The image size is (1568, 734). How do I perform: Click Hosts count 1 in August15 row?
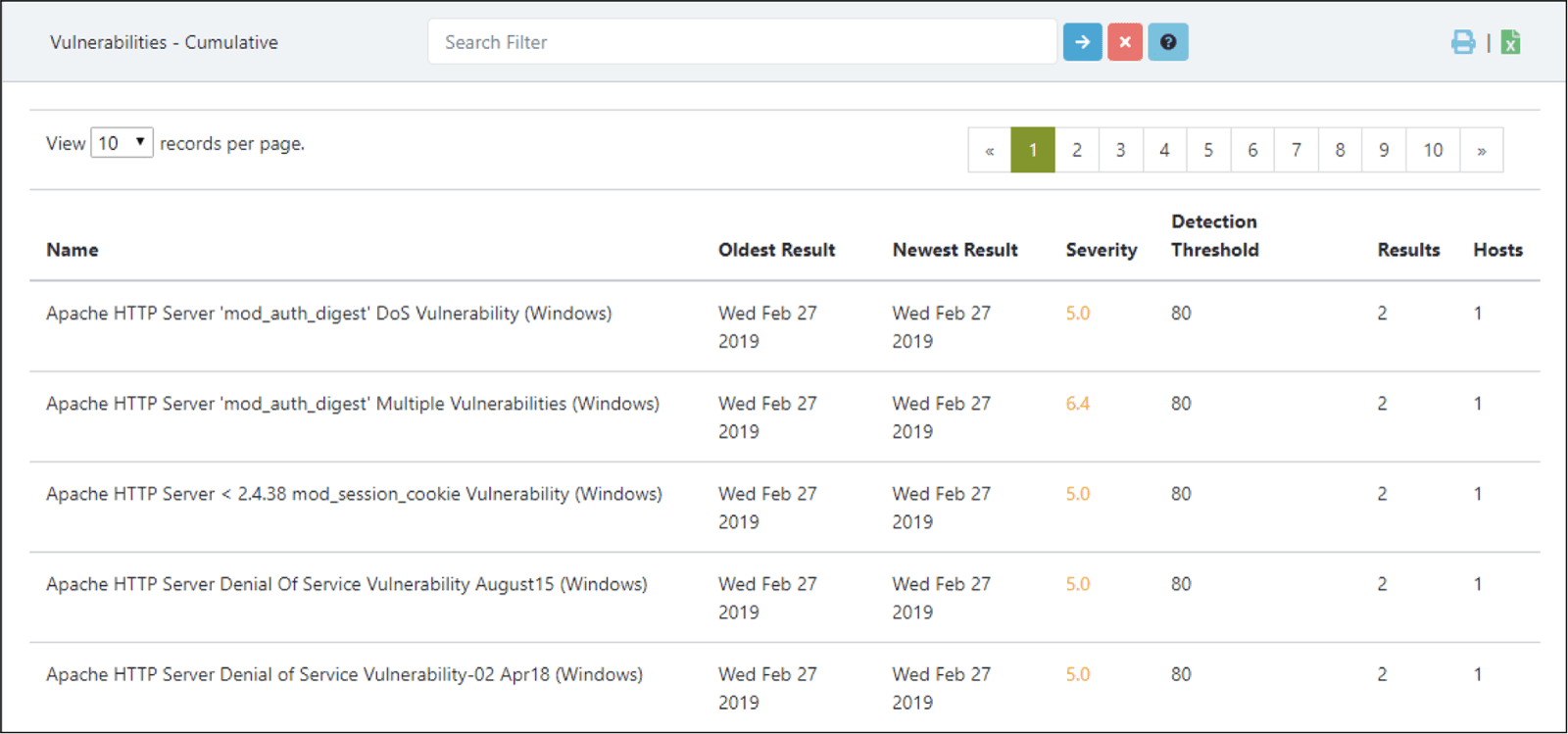1478,584
